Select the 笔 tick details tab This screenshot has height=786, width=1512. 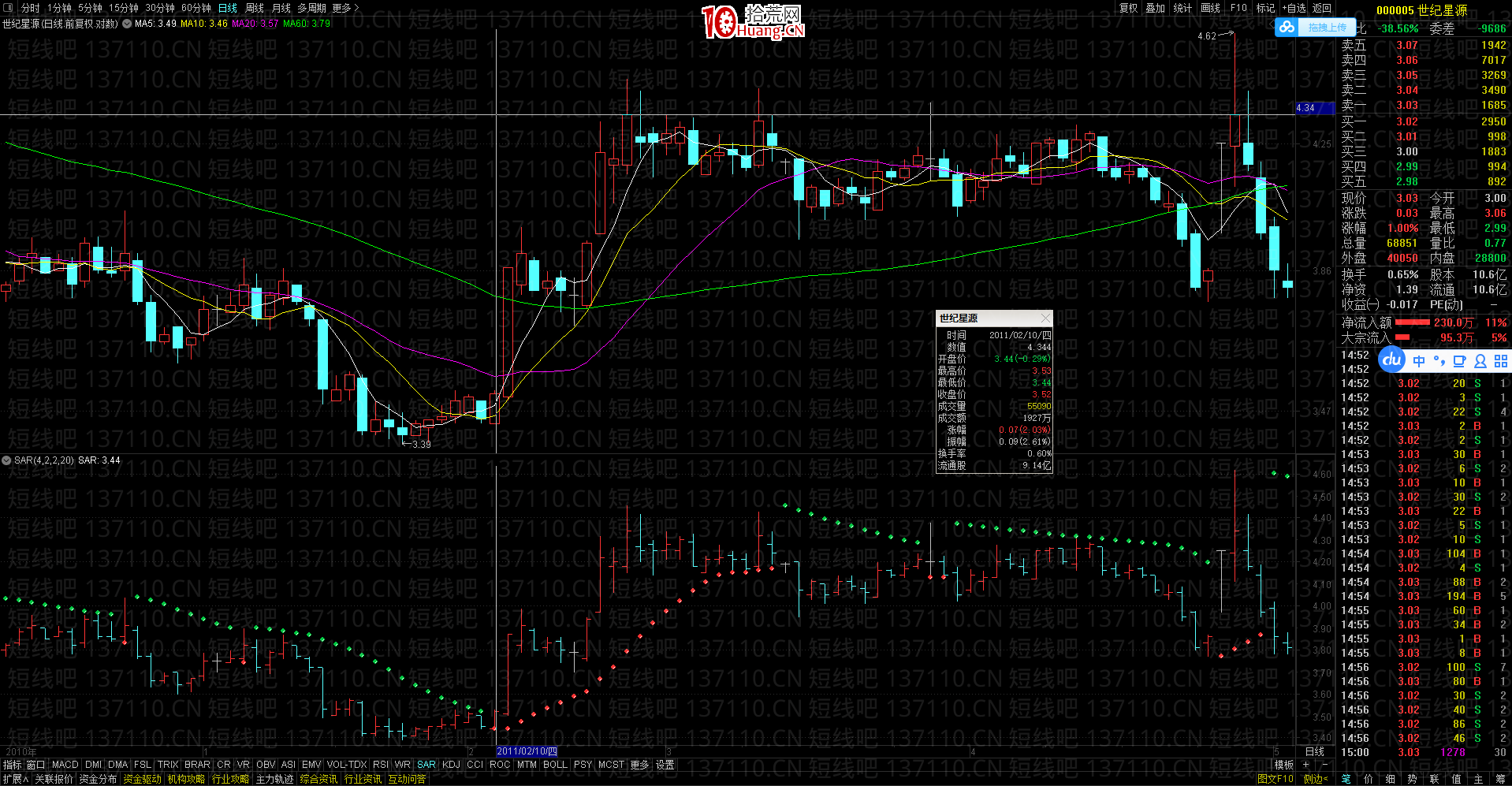1346,779
